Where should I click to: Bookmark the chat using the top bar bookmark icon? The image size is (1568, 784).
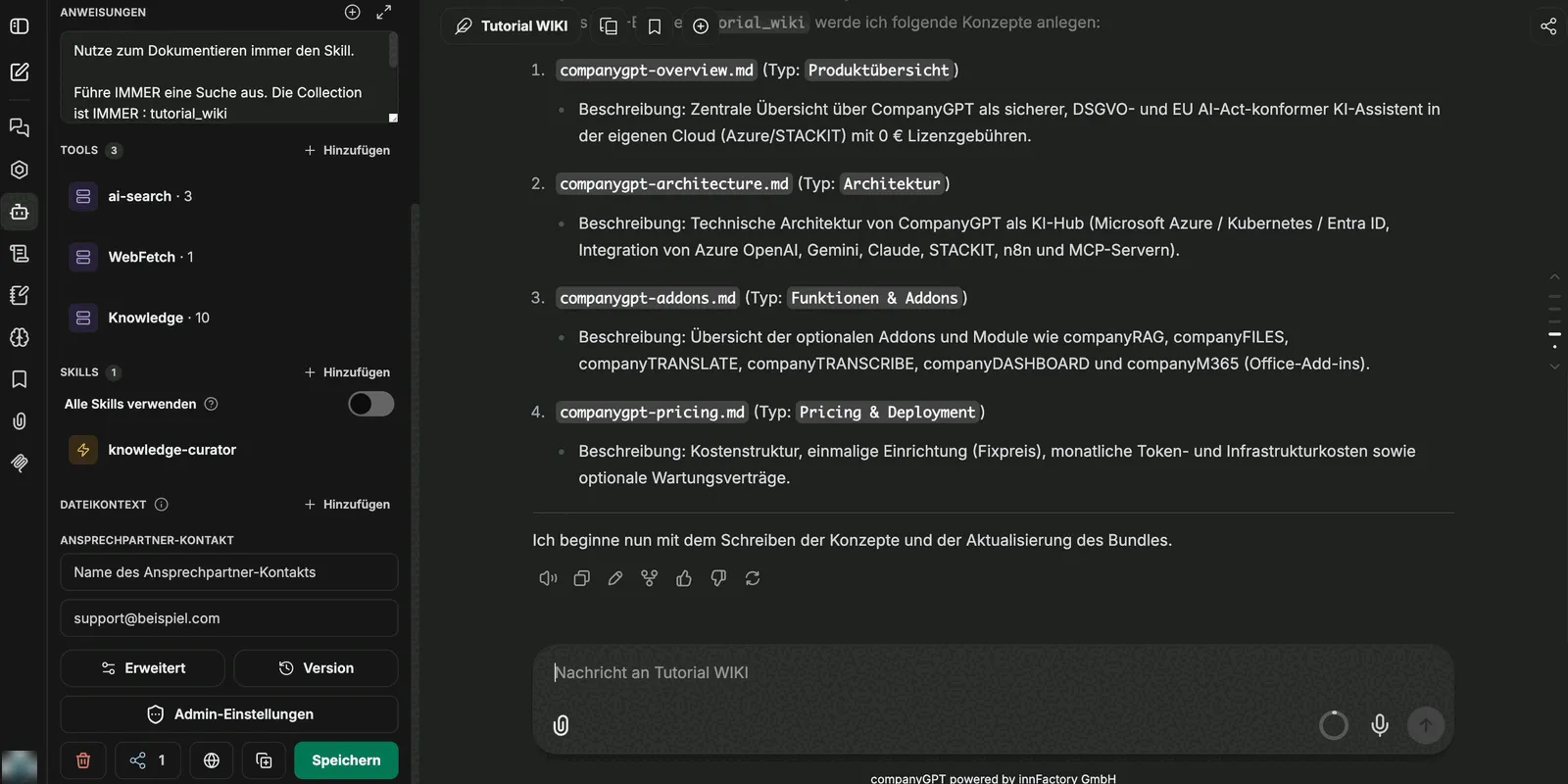[655, 26]
